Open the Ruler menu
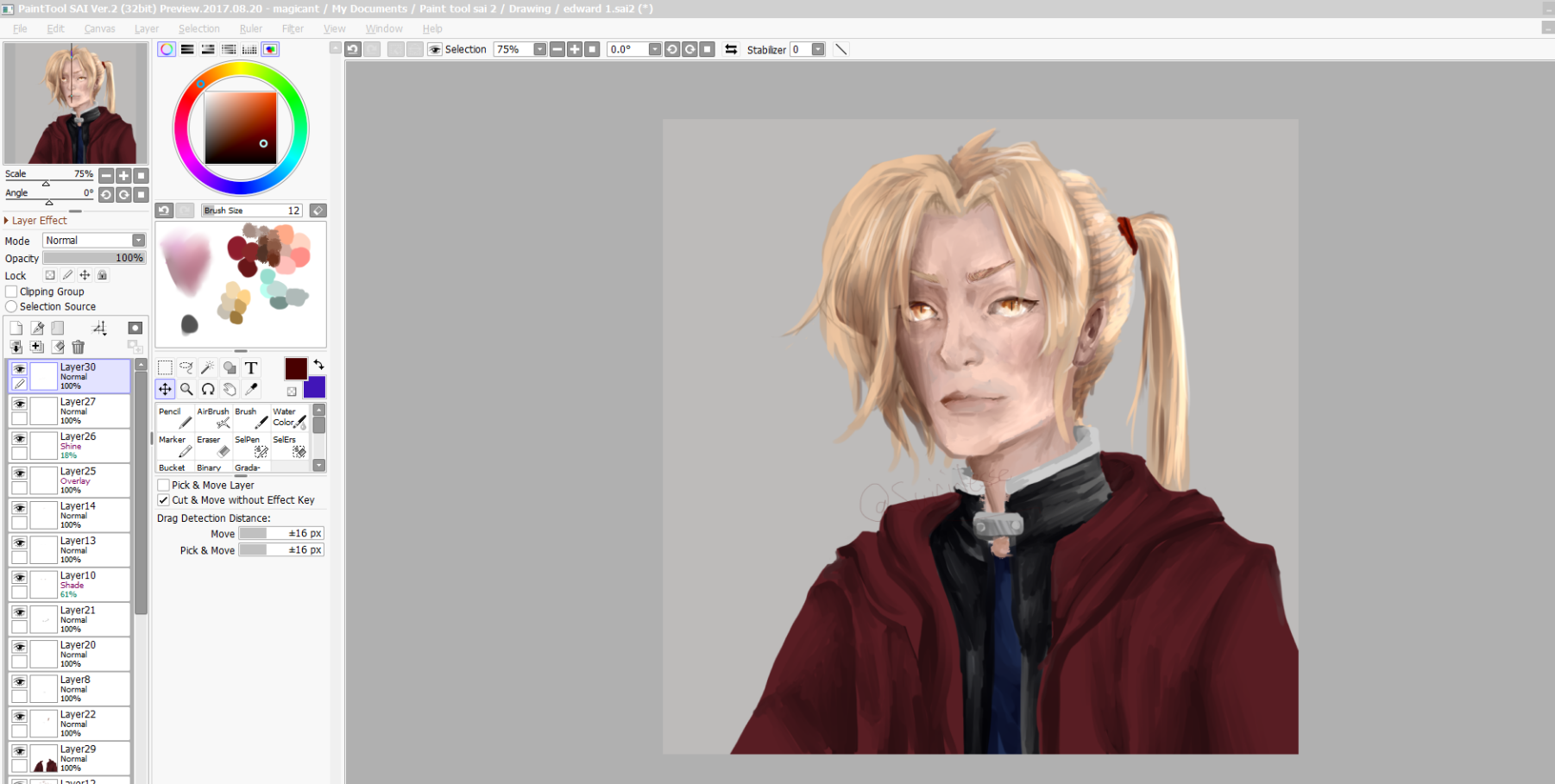Image resolution: width=1555 pixels, height=784 pixels. 250,28
